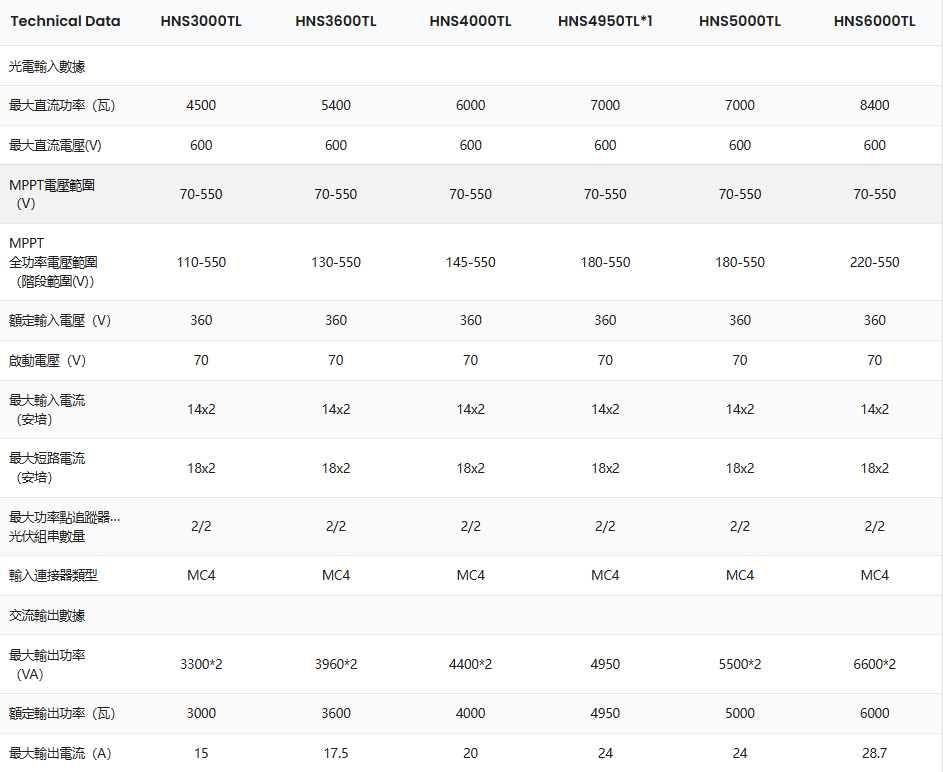Click the 交流輸出數據 section row label
The width and height of the screenshot is (943, 772).
pos(47,615)
